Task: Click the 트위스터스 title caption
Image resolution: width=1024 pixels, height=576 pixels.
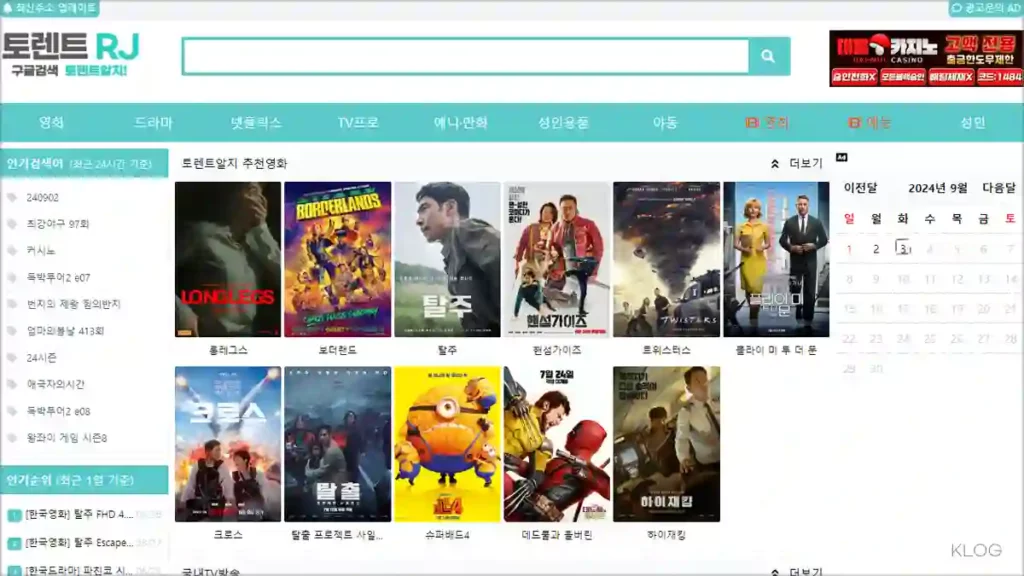Action: click(x=667, y=350)
